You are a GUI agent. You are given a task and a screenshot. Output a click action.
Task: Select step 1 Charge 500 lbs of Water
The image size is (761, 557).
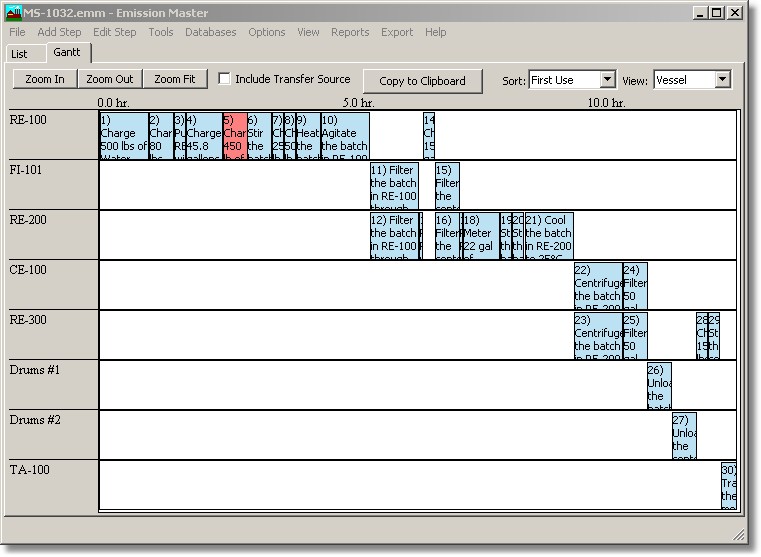[x=124, y=136]
